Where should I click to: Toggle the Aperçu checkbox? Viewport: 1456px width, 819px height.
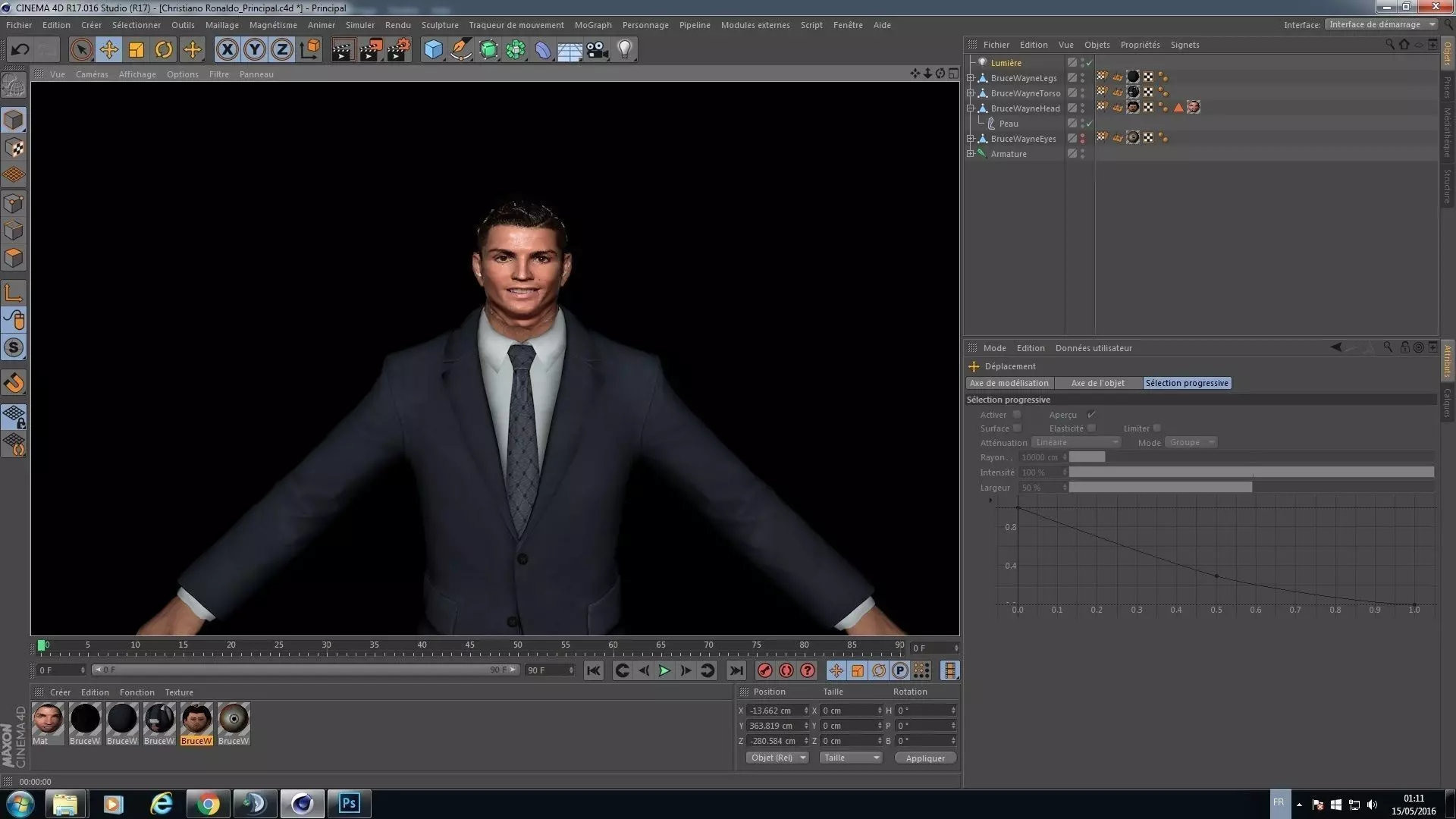1091,415
